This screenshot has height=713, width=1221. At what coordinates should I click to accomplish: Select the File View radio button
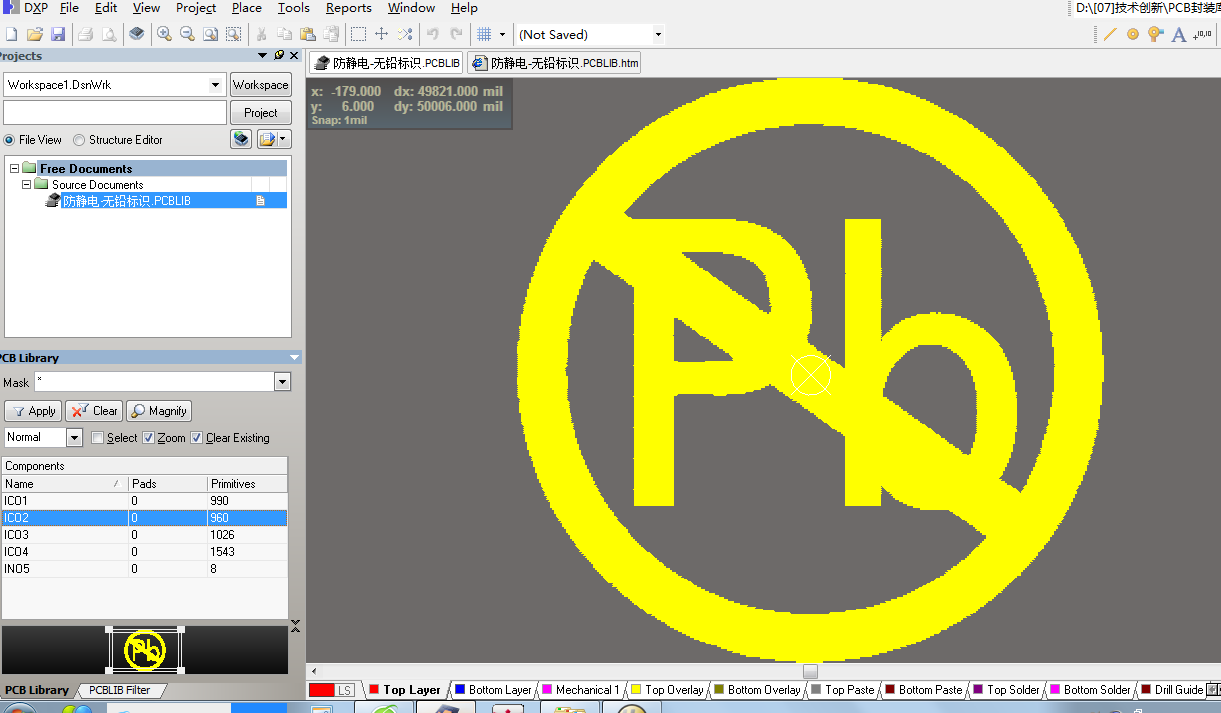(x=10, y=140)
